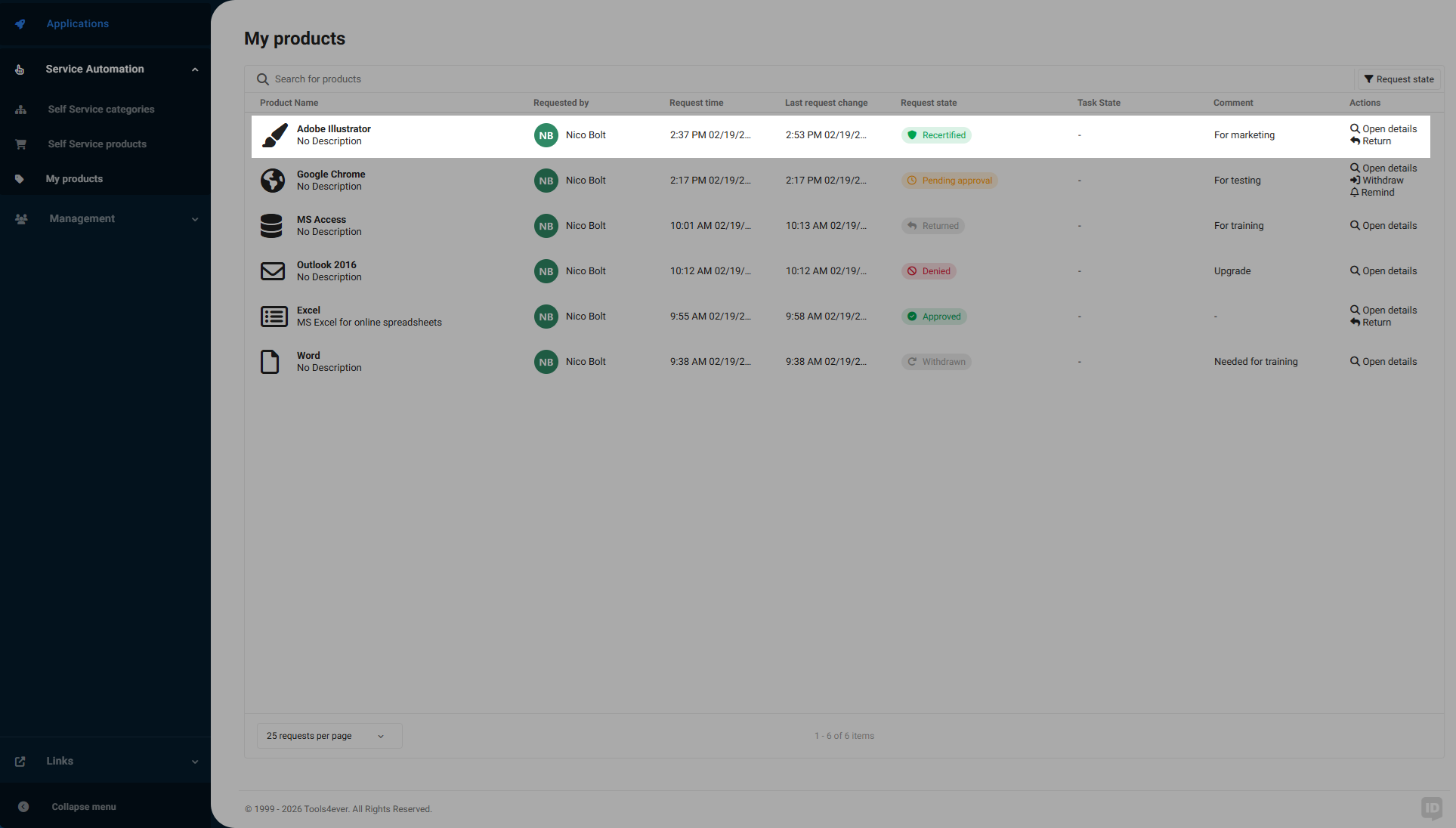Open the Applications rocket icon in sidebar
Viewport: 1456px width, 828px height.
click(x=20, y=23)
